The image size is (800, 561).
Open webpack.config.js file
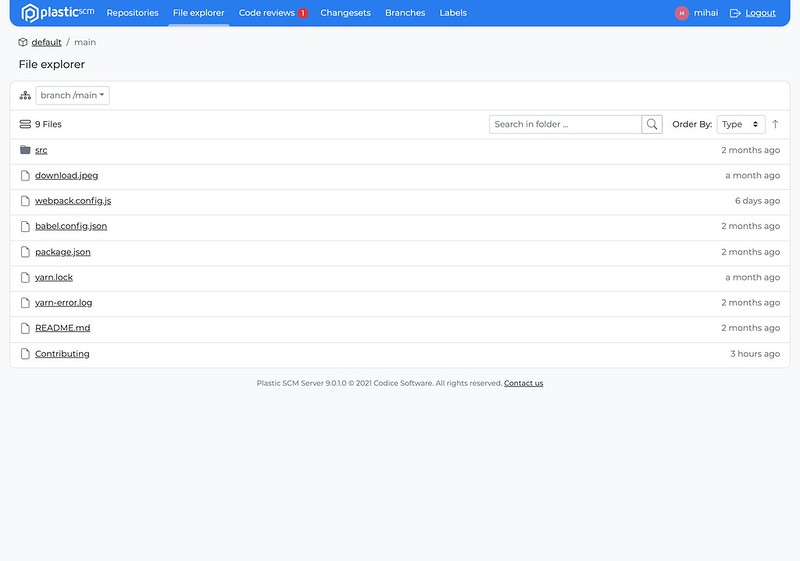[73, 201]
